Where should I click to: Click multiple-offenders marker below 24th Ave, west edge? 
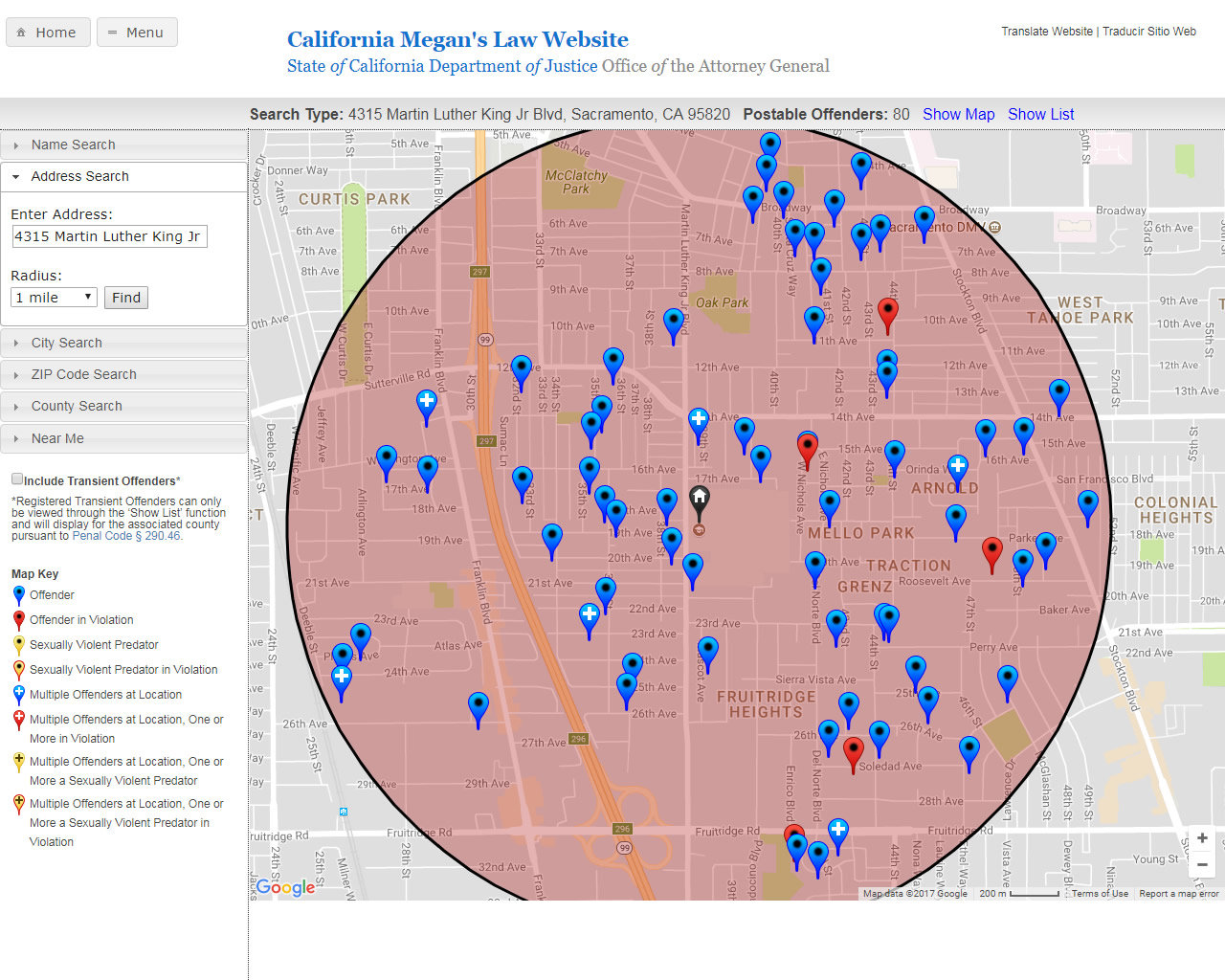coord(342,682)
